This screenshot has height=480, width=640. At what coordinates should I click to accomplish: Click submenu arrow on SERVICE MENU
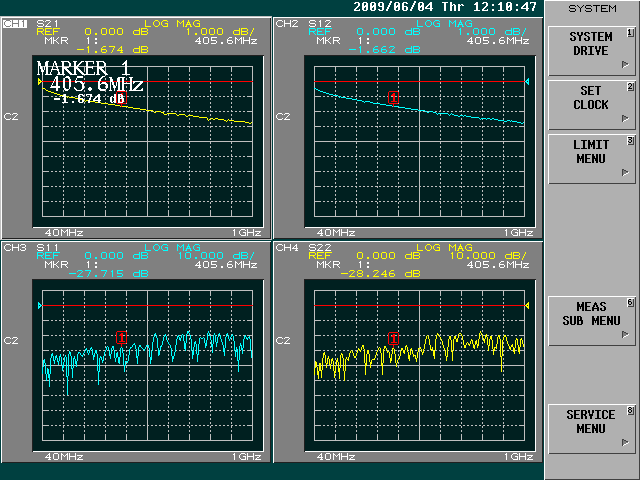[x=625, y=442]
